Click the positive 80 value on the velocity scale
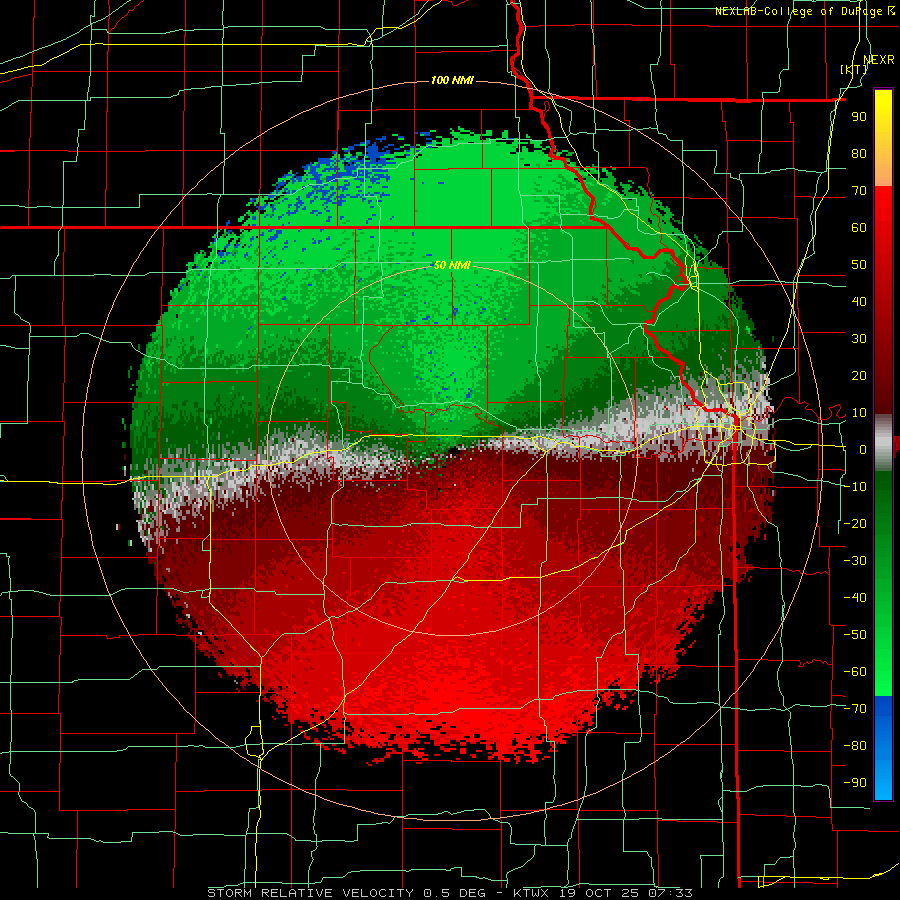900x900 pixels. pos(859,154)
